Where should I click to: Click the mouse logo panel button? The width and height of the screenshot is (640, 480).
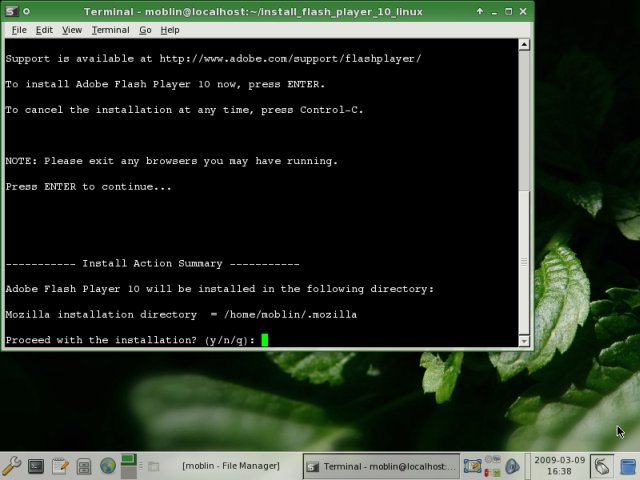[602, 466]
